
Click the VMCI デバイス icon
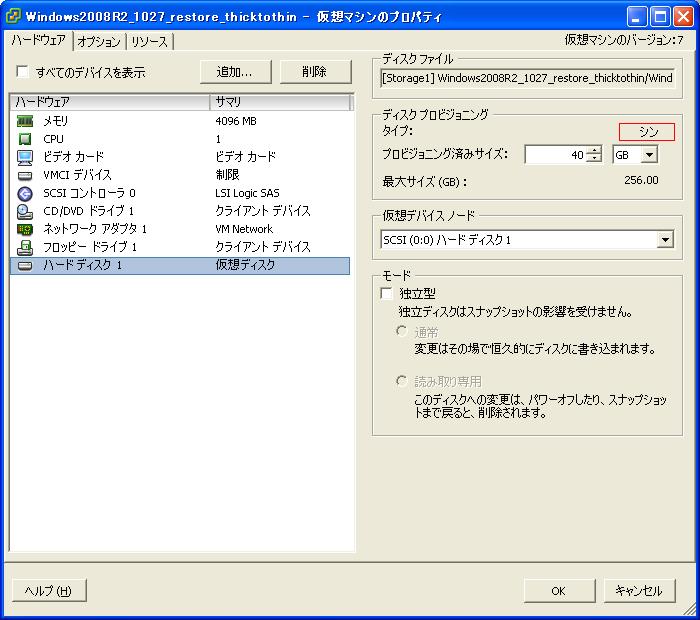(25, 175)
